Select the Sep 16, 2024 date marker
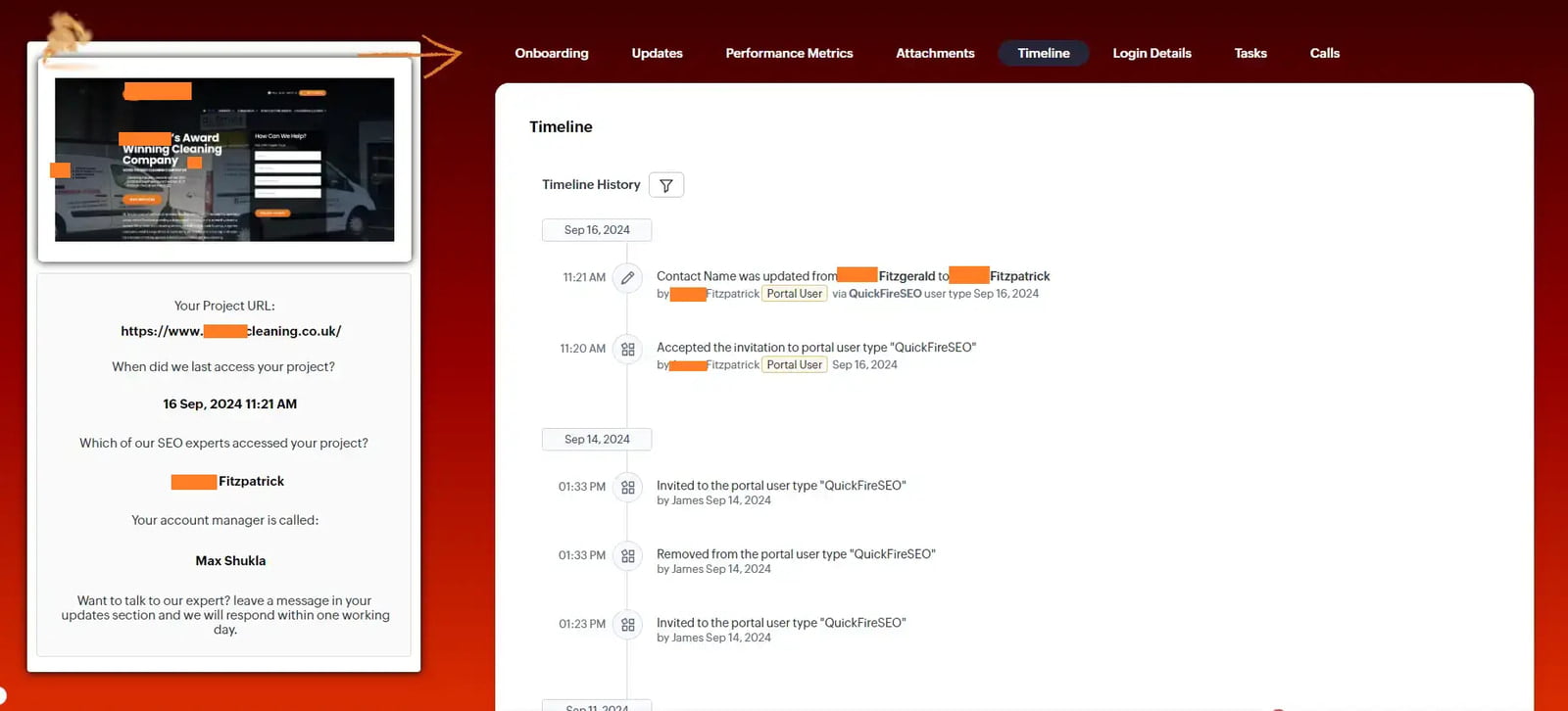Screen dimensions: 1568x711 [597, 230]
